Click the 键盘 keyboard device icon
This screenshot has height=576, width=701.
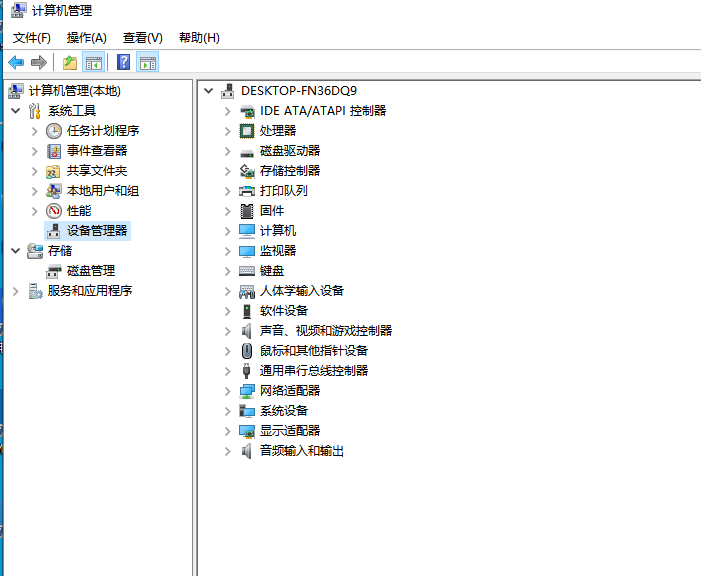(247, 271)
